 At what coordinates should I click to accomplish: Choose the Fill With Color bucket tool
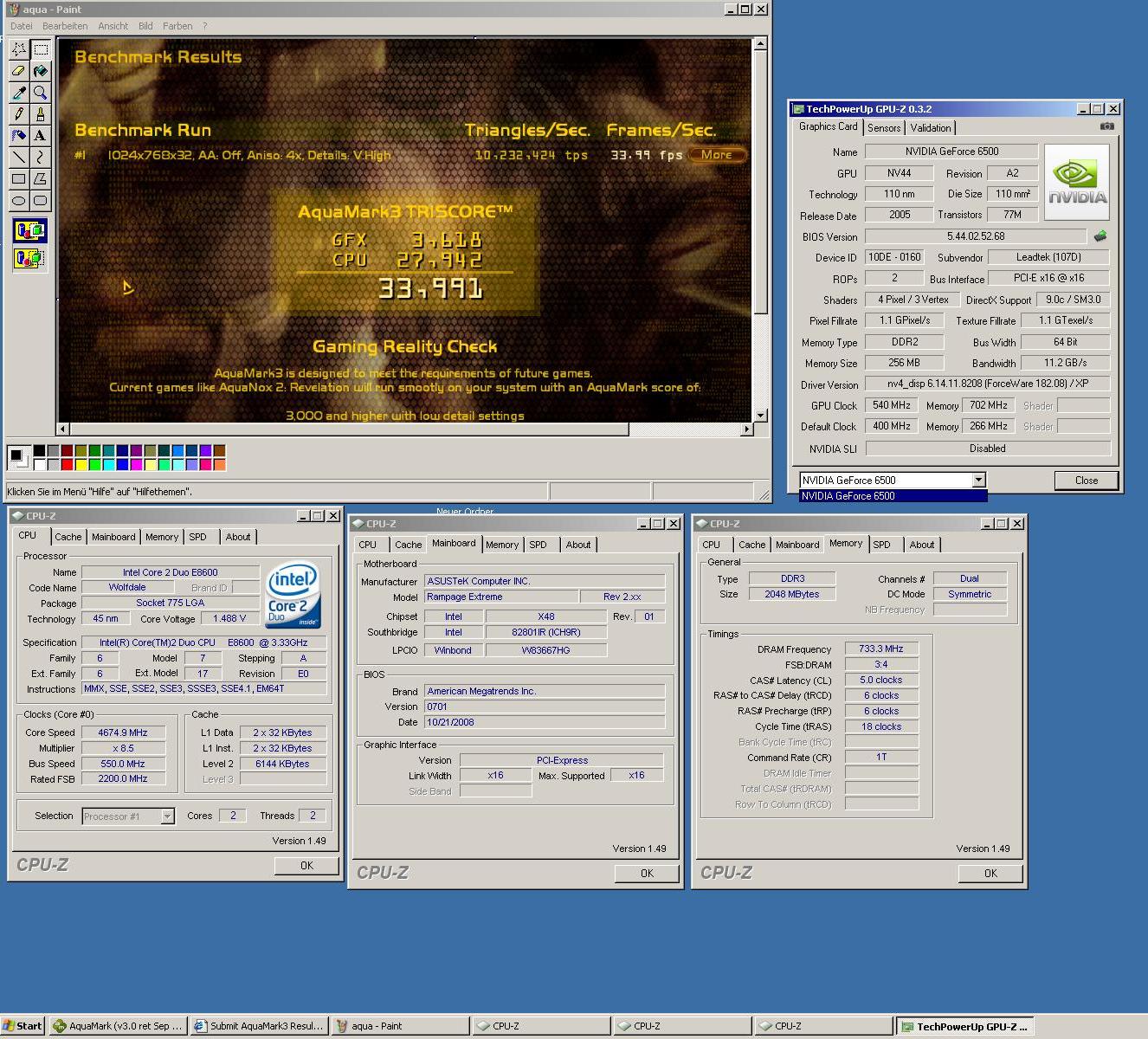[41, 71]
